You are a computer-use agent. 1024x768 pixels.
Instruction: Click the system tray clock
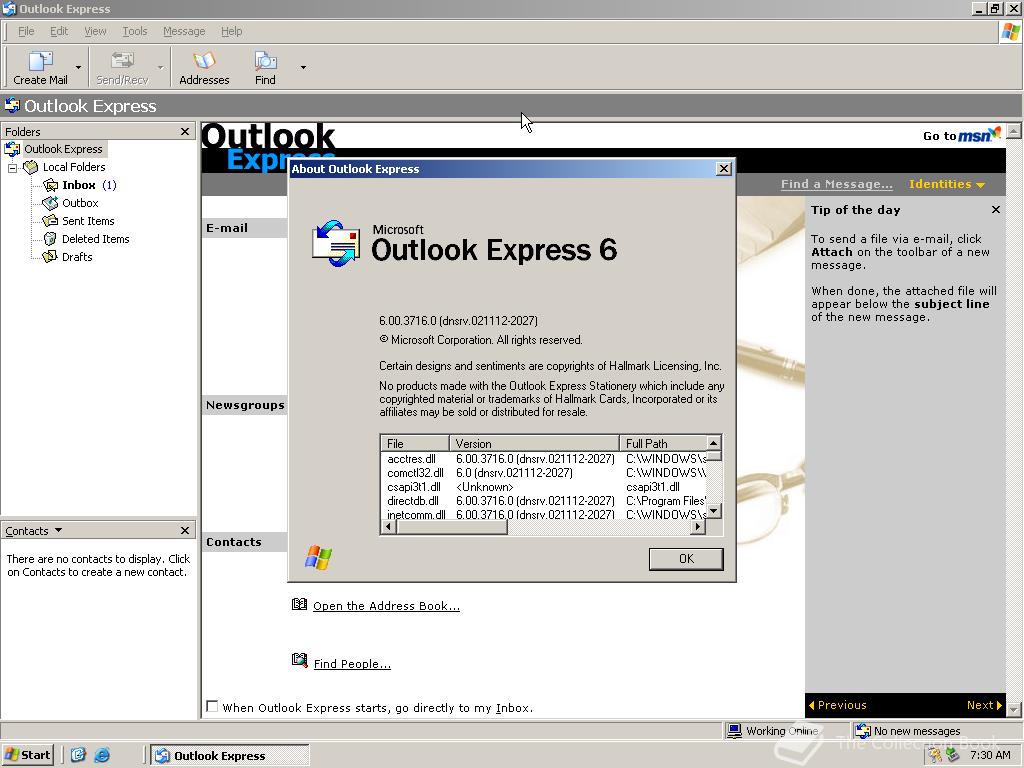(x=990, y=755)
